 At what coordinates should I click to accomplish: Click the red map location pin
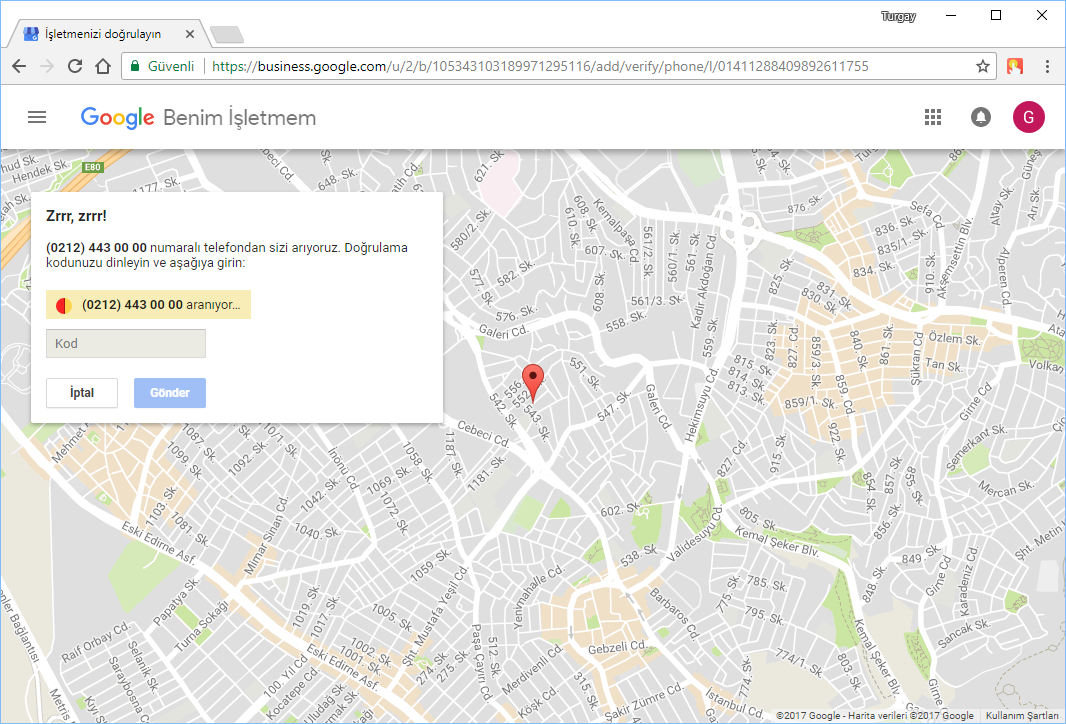[x=532, y=383]
